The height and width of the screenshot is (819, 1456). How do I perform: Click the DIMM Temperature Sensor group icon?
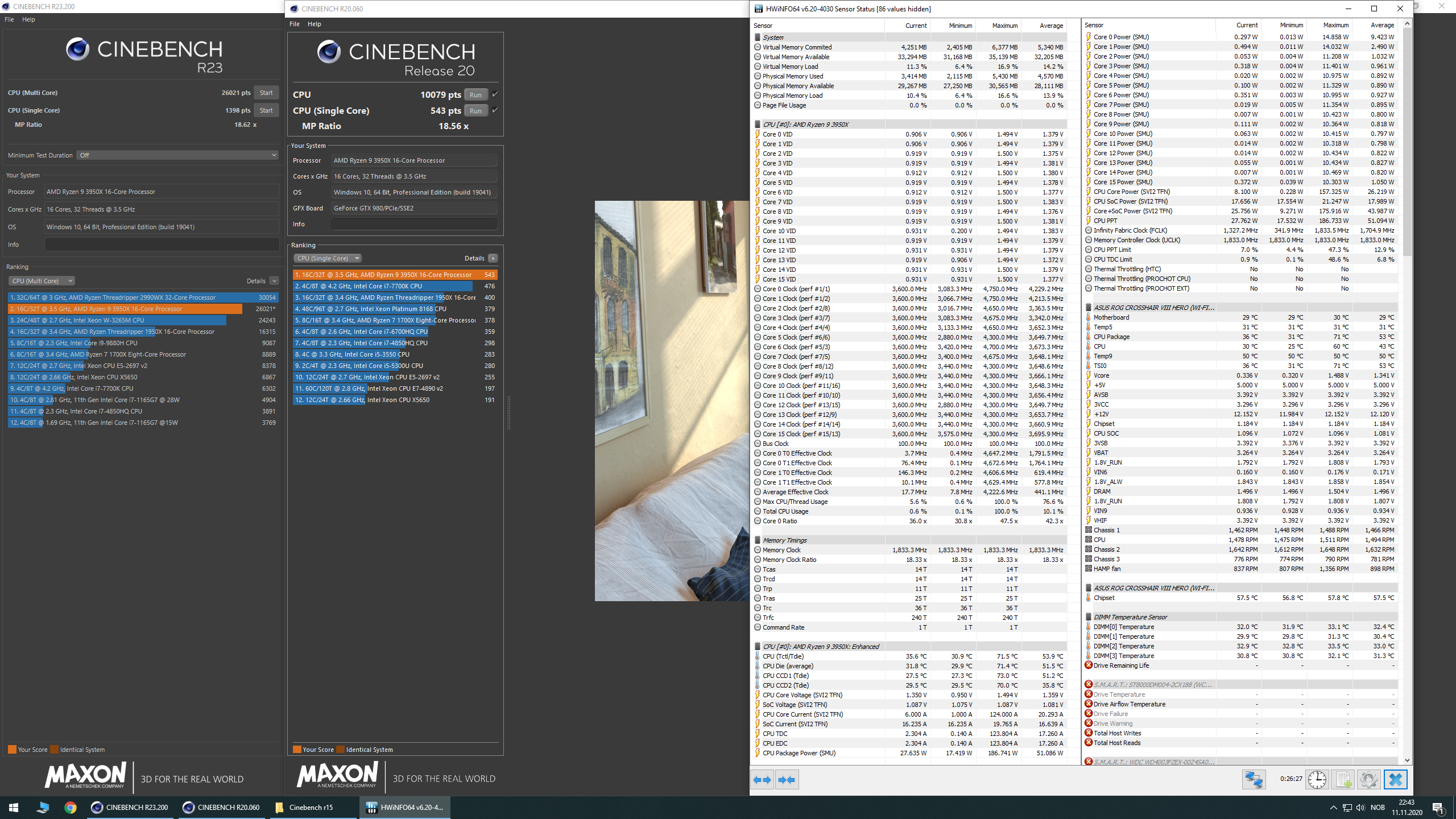1089,617
